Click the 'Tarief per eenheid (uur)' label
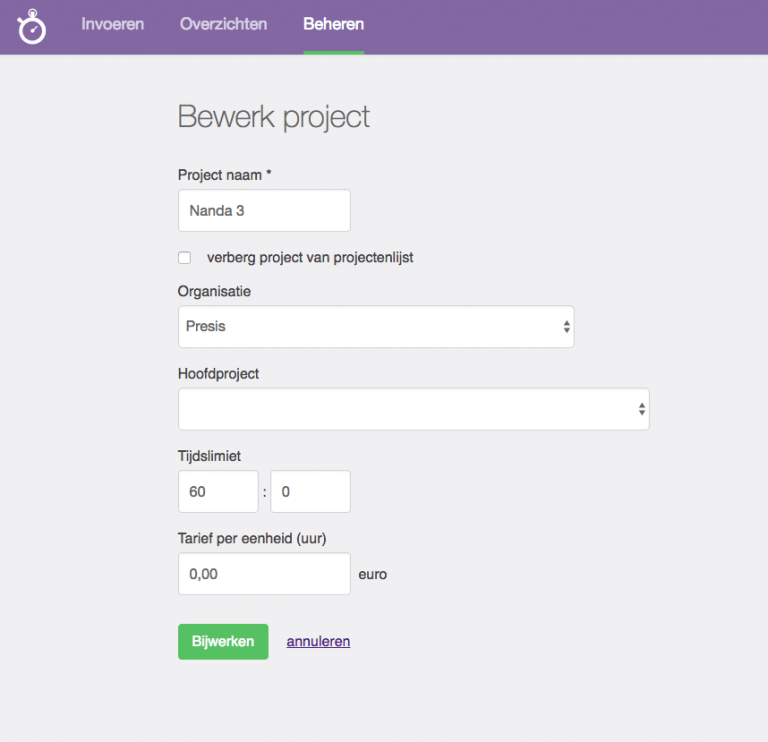Image resolution: width=768 pixels, height=742 pixels. 252,538
